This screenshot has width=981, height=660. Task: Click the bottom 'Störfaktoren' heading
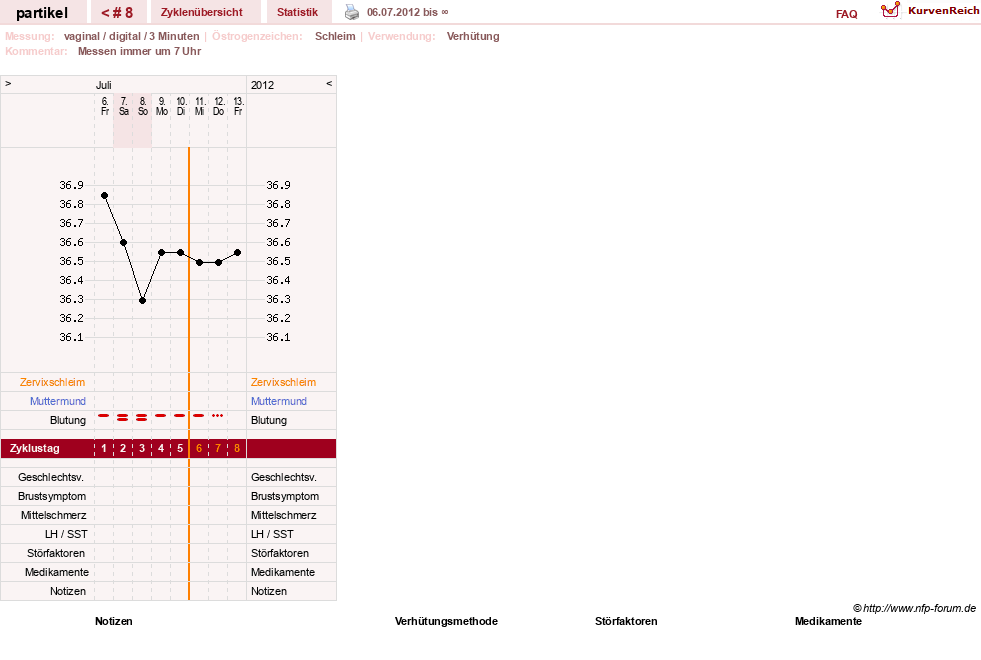[626, 621]
